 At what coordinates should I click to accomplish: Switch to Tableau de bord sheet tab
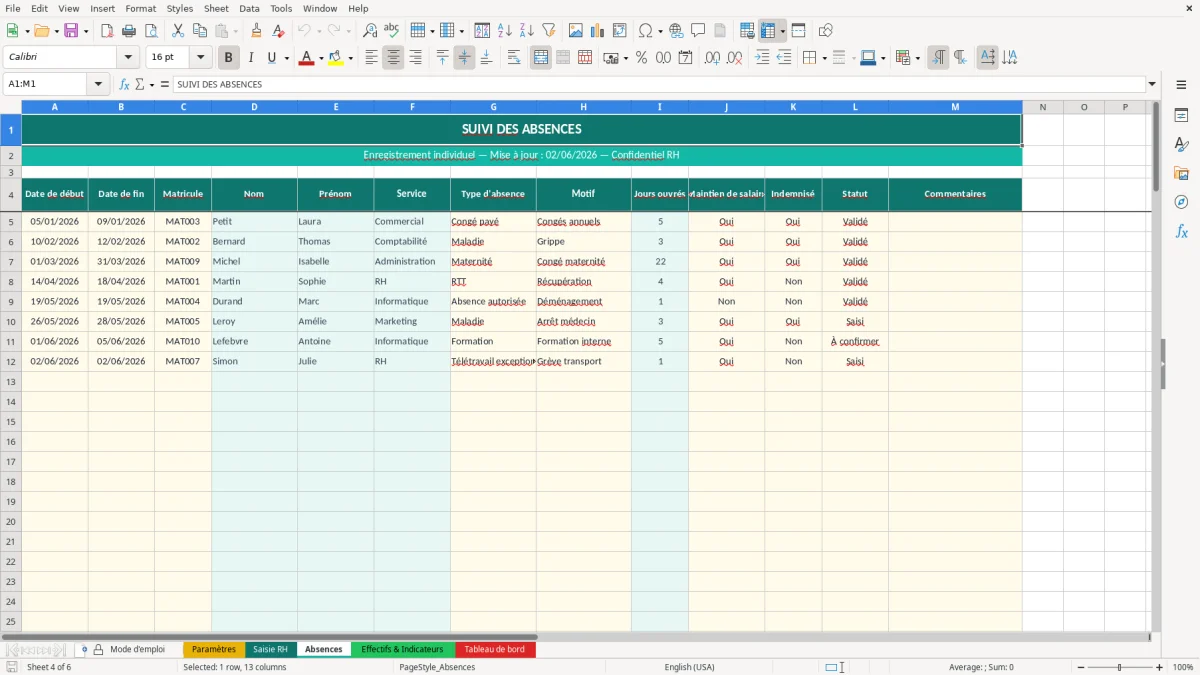pos(494,650)
